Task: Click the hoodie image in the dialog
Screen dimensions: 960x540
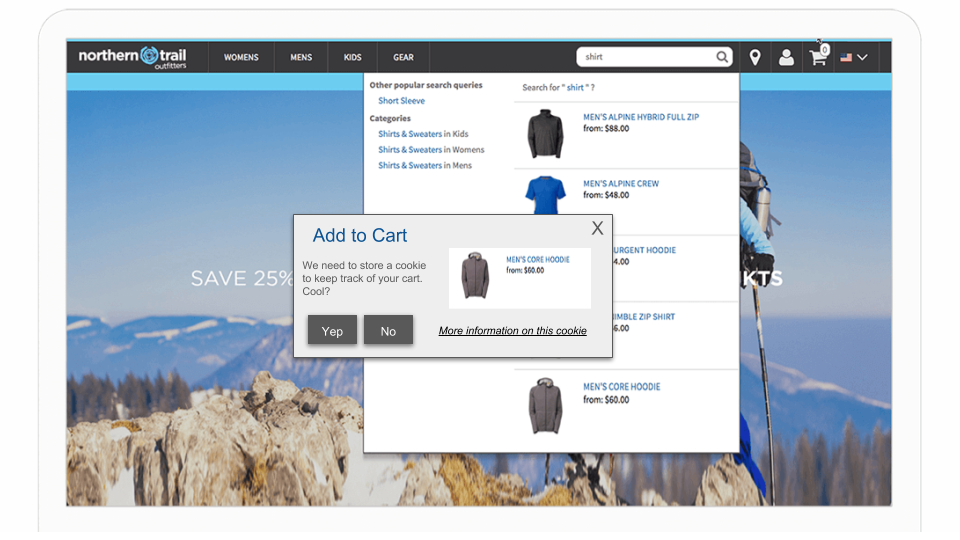Action: click(475, 276)
